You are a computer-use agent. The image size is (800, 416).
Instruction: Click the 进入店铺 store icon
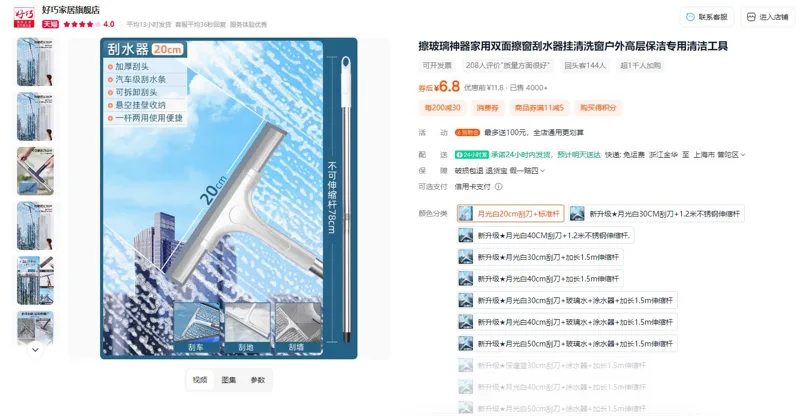[751, 17]
